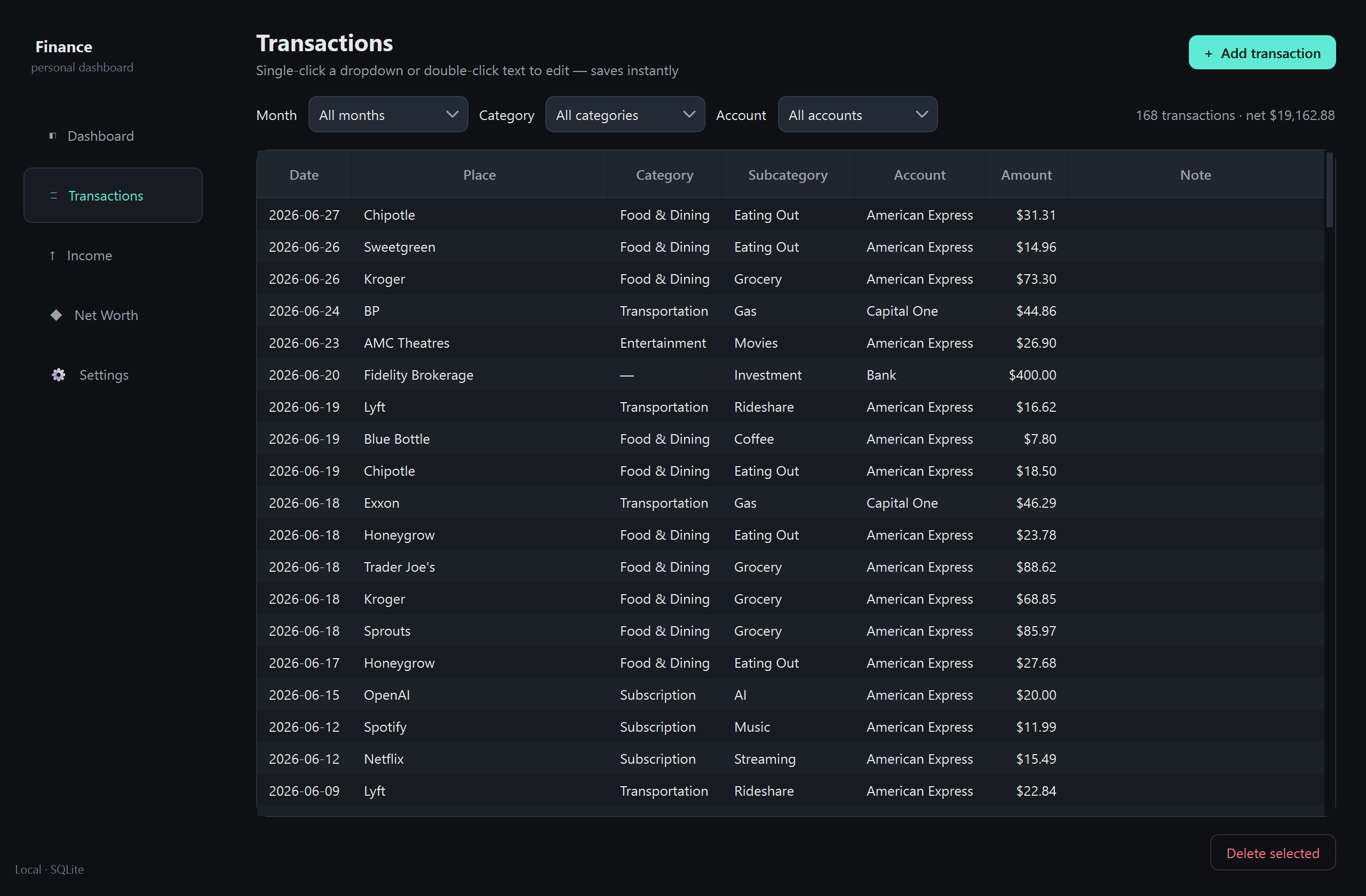
Task: Click the place Sprouts
Action: (x=387, y=631)
